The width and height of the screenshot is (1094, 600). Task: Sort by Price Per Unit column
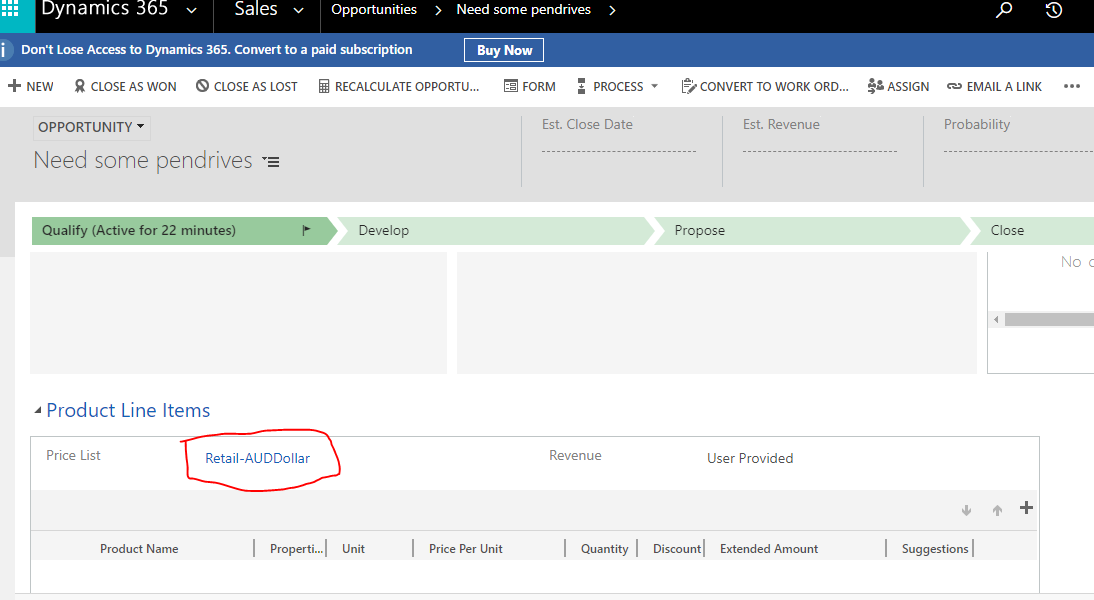465,549
